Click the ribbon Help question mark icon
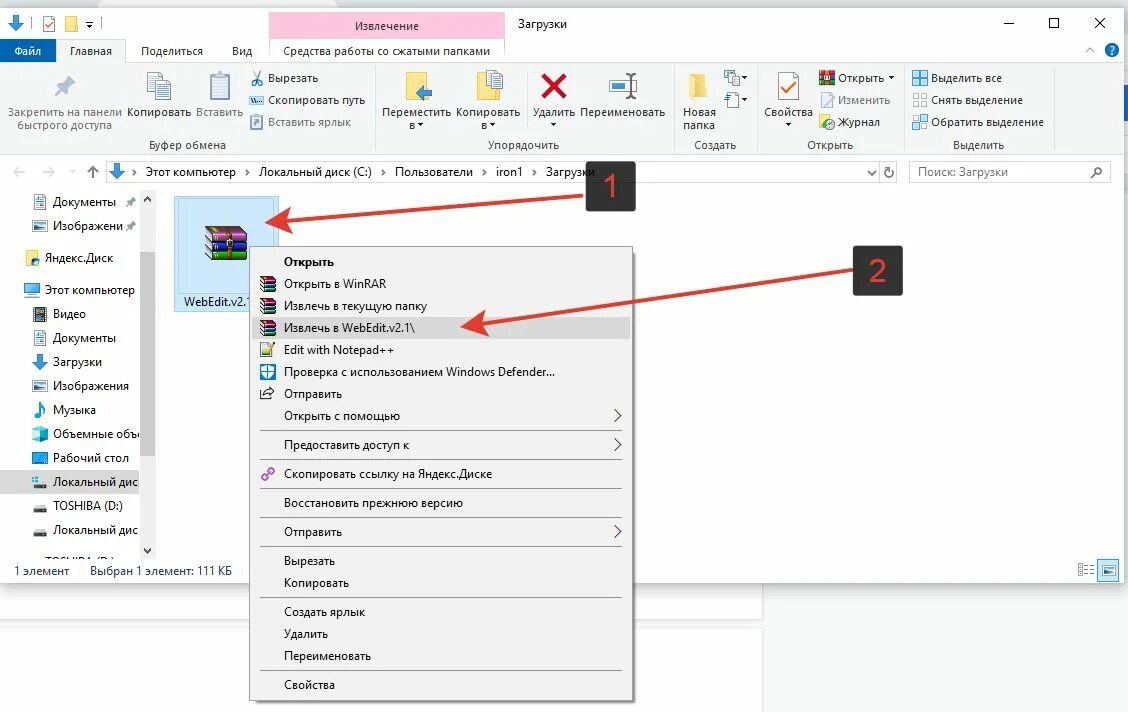Viewport: 1128px width, 712px height. [1111, 50]
